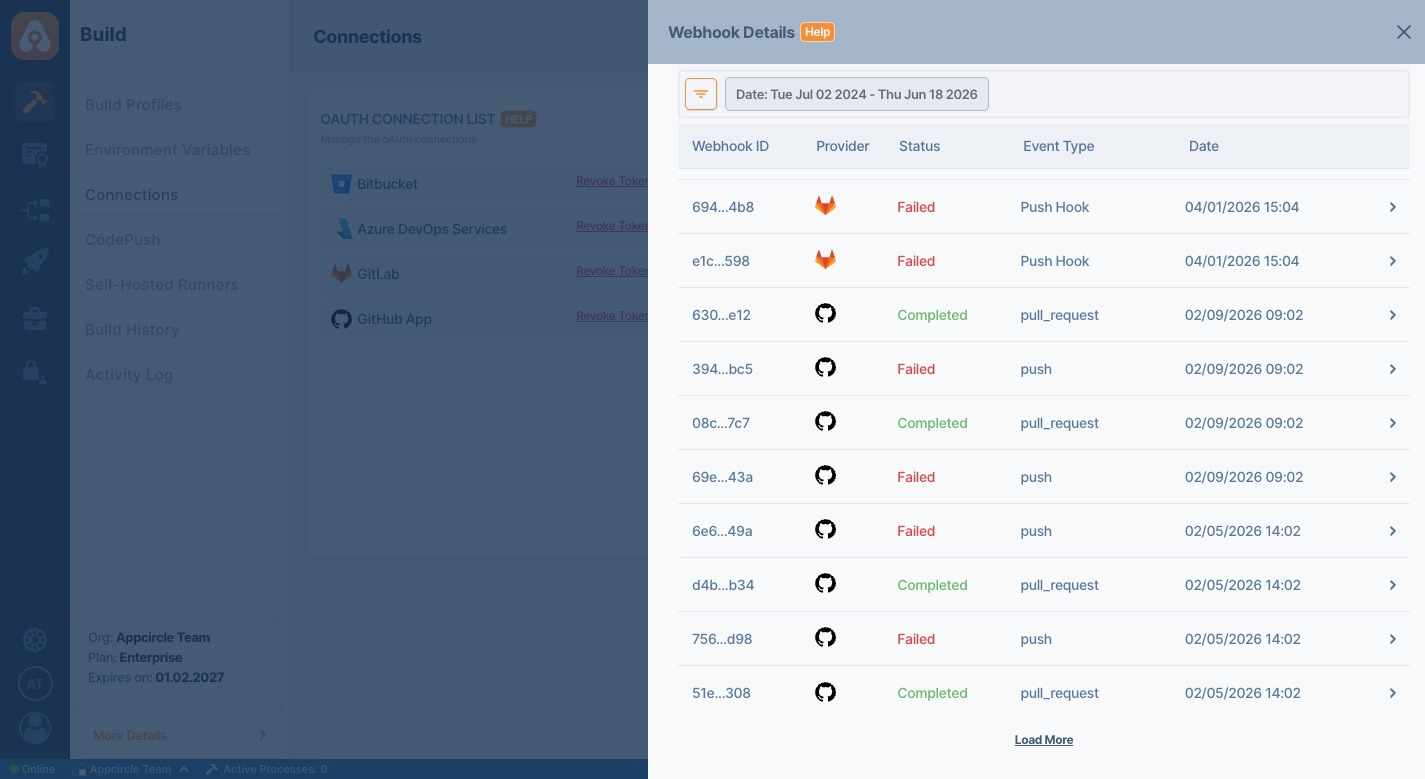The height and width of the screenshot is (779, 1425).
Task: Click the Online status indicator
Action: tap(33, 769)
